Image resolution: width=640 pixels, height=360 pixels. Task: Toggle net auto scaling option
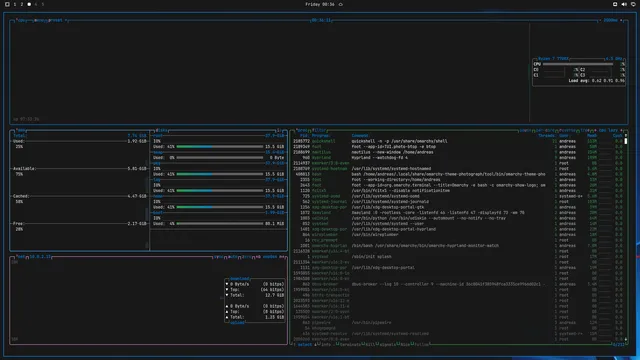tap(233, 257)
